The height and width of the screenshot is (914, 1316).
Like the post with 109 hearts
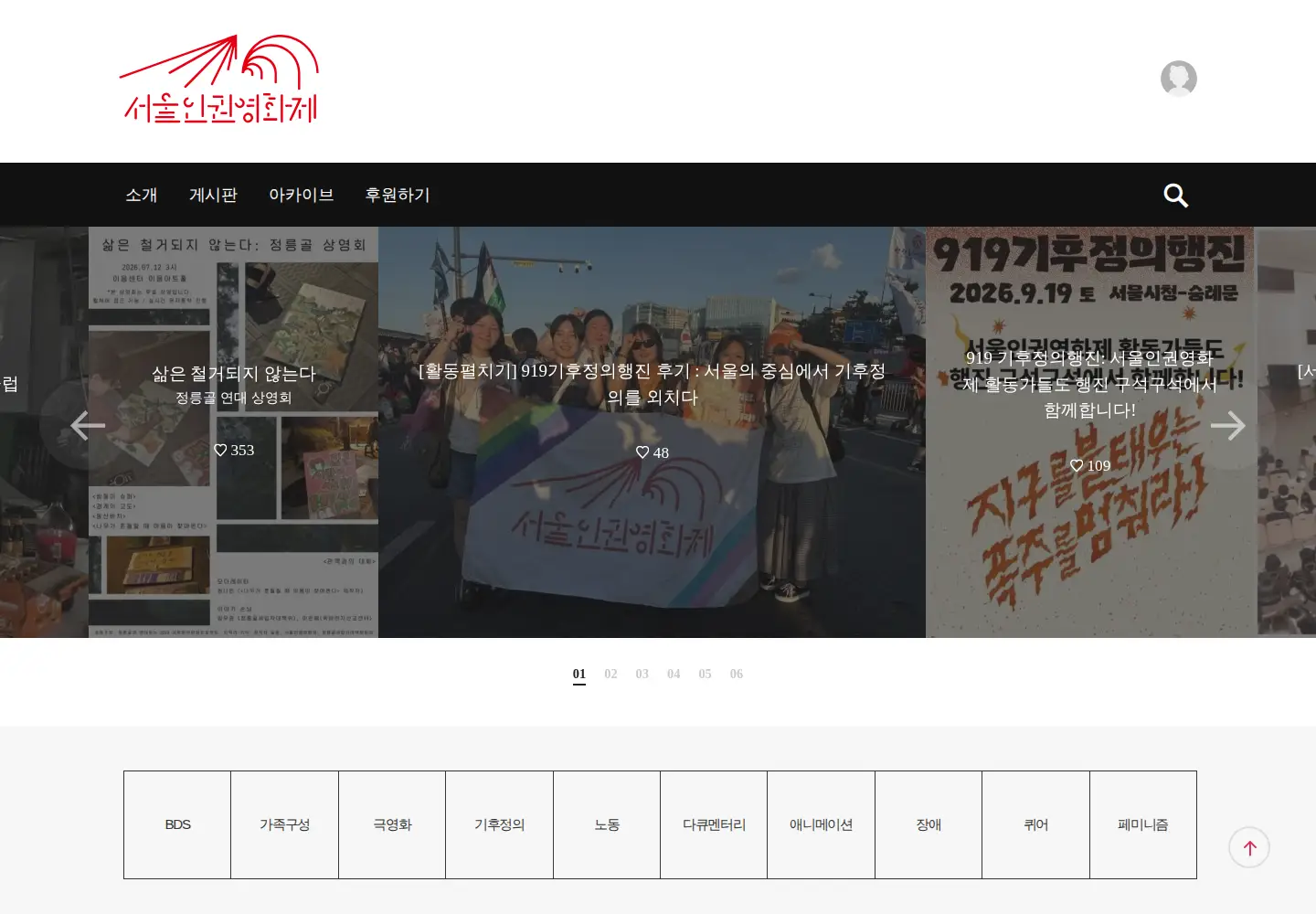click(1089, 465)
